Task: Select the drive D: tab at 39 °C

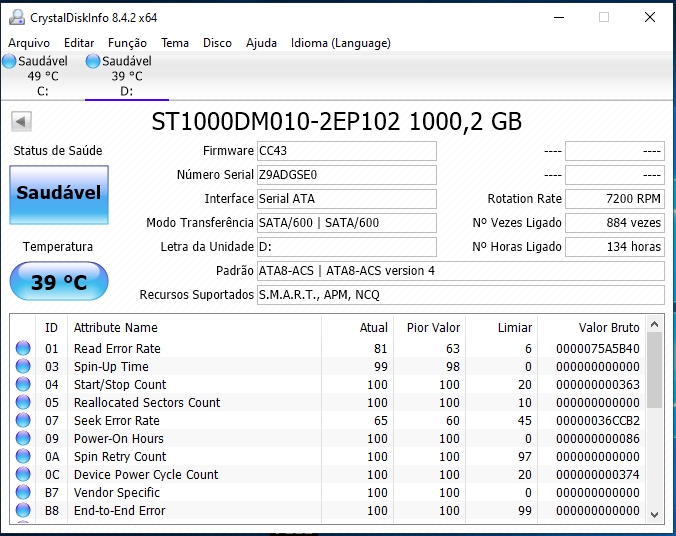Action: pos(127,76)
